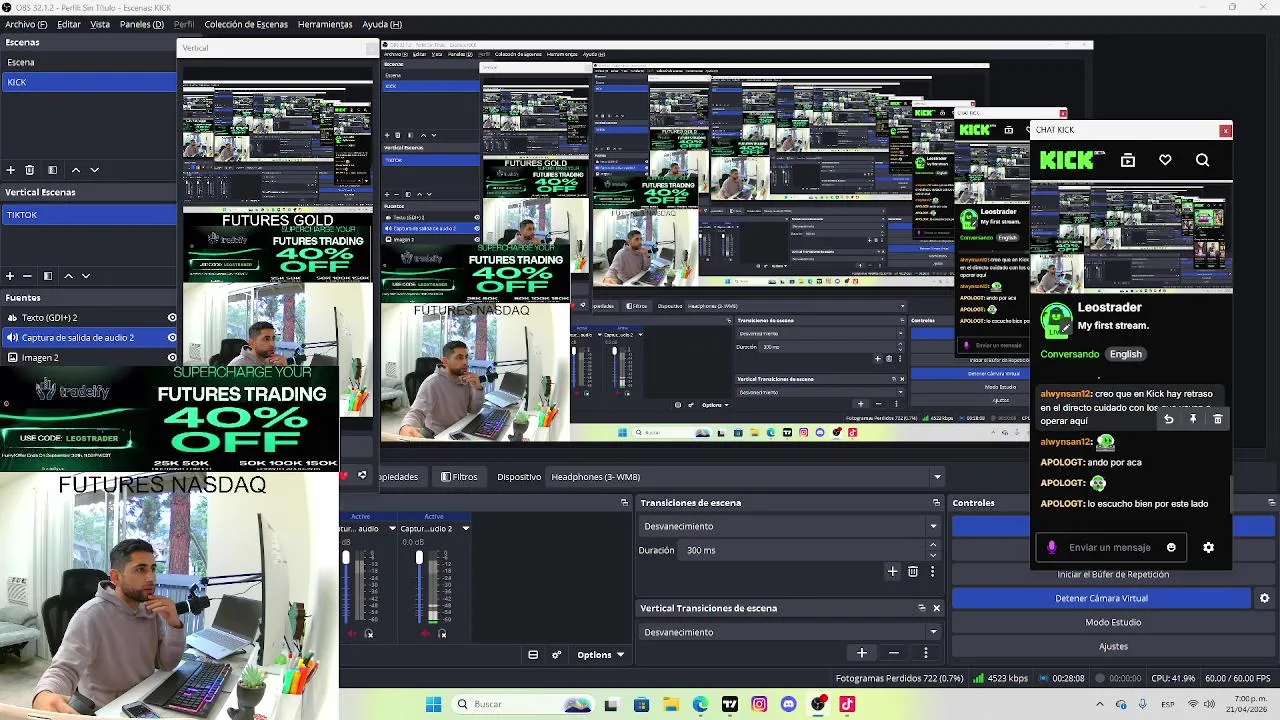The height and width of the screenshot is (720, 1280).
Task: Move selected scene down in Escenas
Action: click(x=95, y=170)
